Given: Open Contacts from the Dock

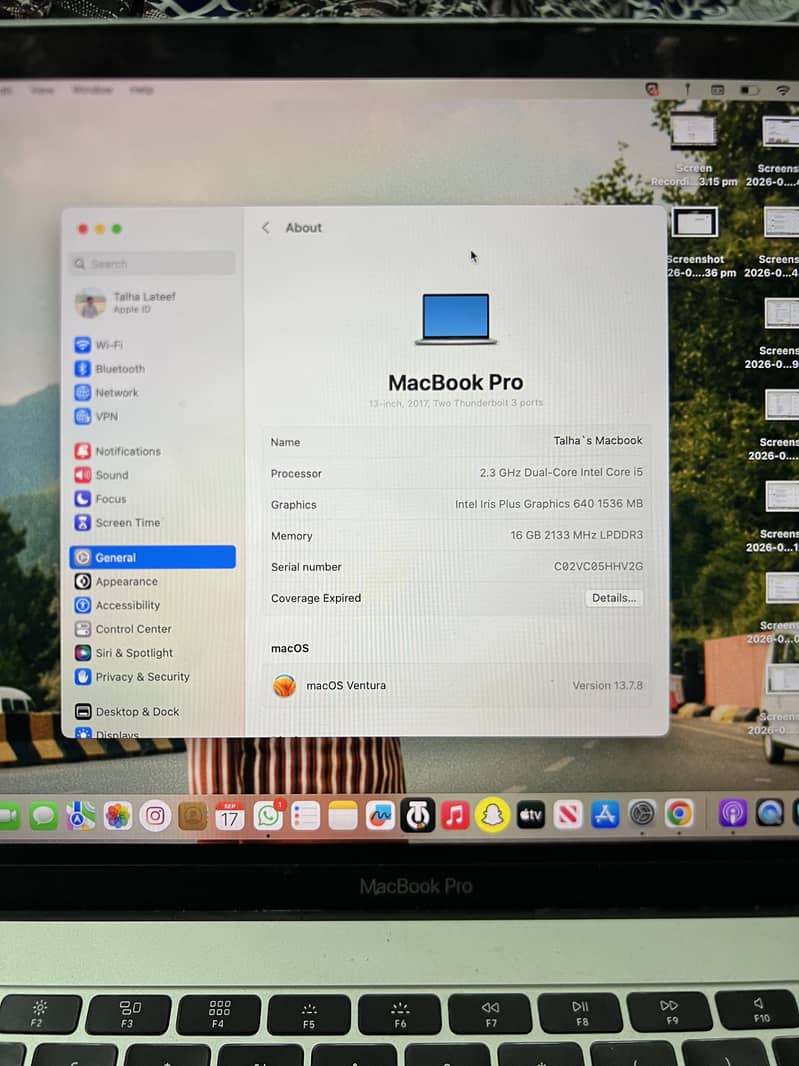Looking at the screenshot, I should click(x=192, y=815).
